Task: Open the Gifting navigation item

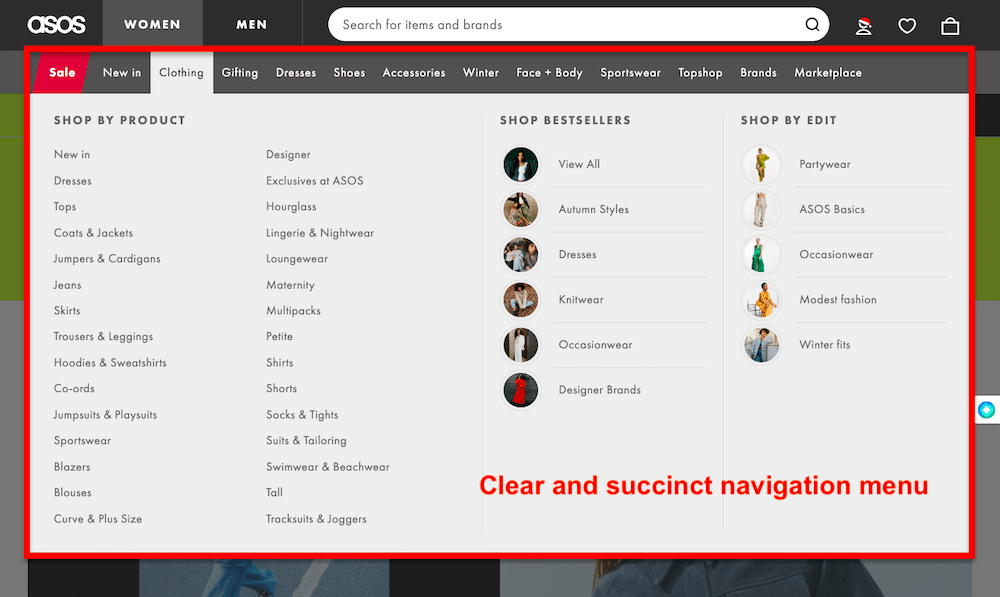Action: tap(240, 73)
